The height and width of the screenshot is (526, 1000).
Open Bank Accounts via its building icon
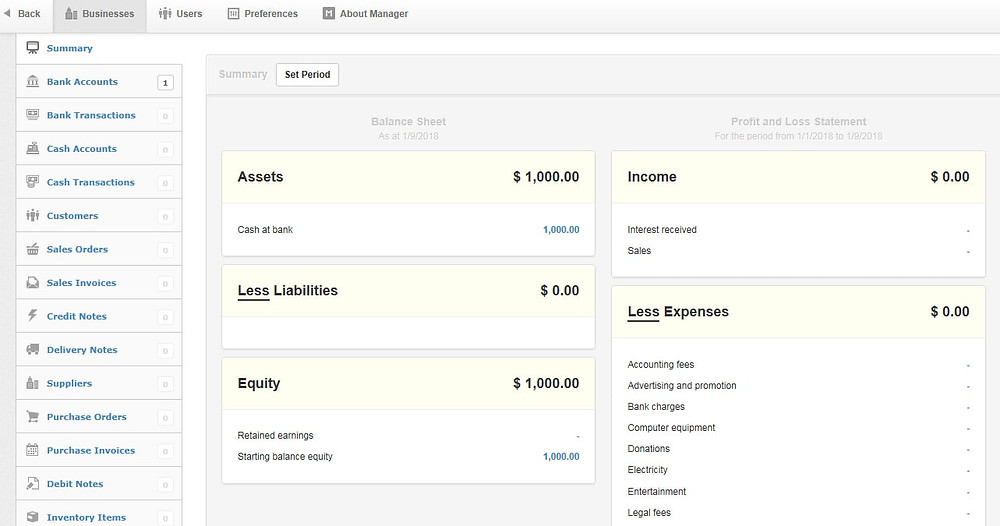pos(33,82)
